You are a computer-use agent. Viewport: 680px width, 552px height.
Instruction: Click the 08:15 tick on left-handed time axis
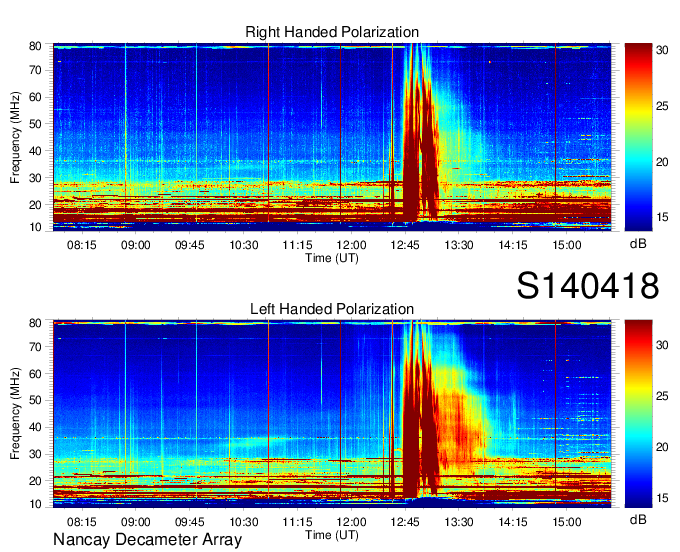82,522
